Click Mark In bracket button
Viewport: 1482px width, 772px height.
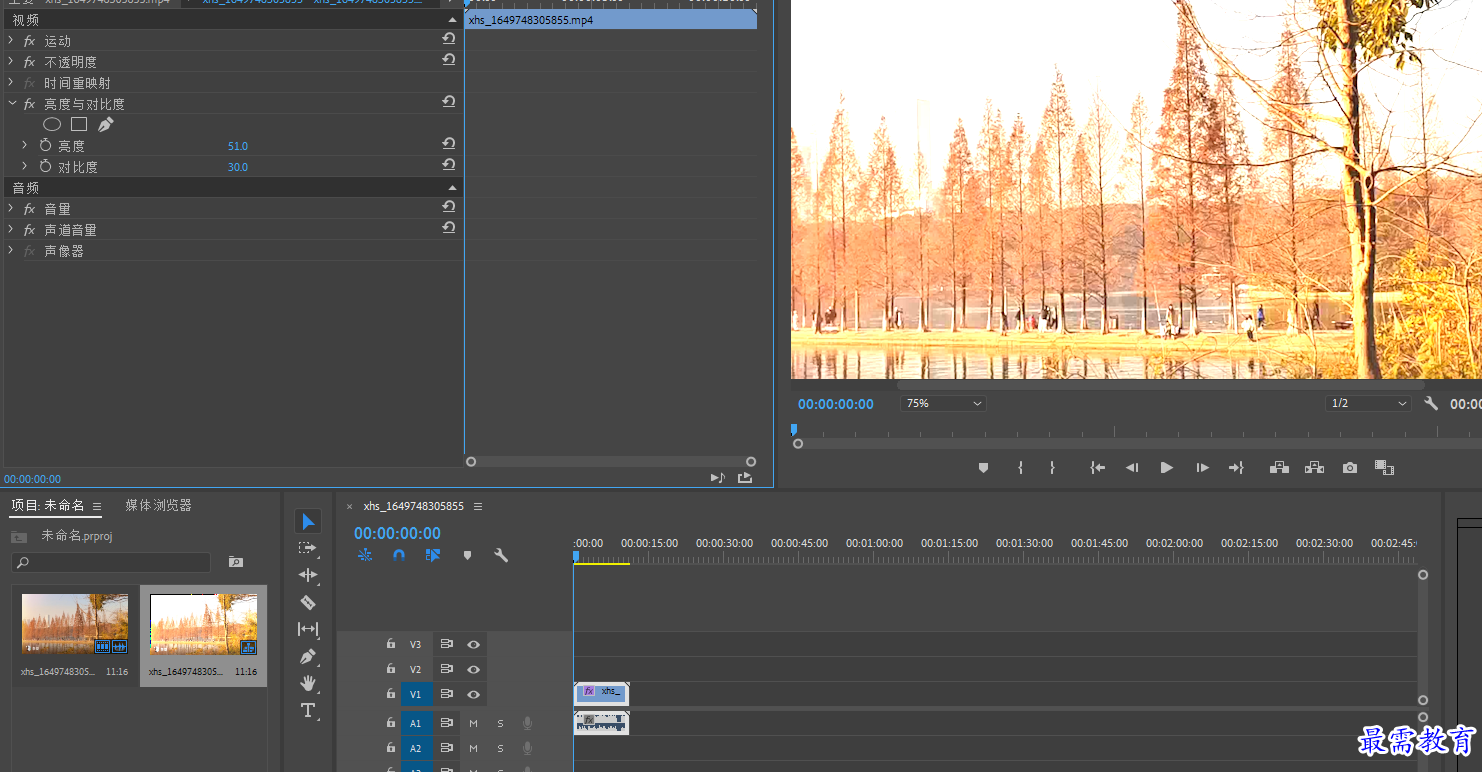[1020, 467]
